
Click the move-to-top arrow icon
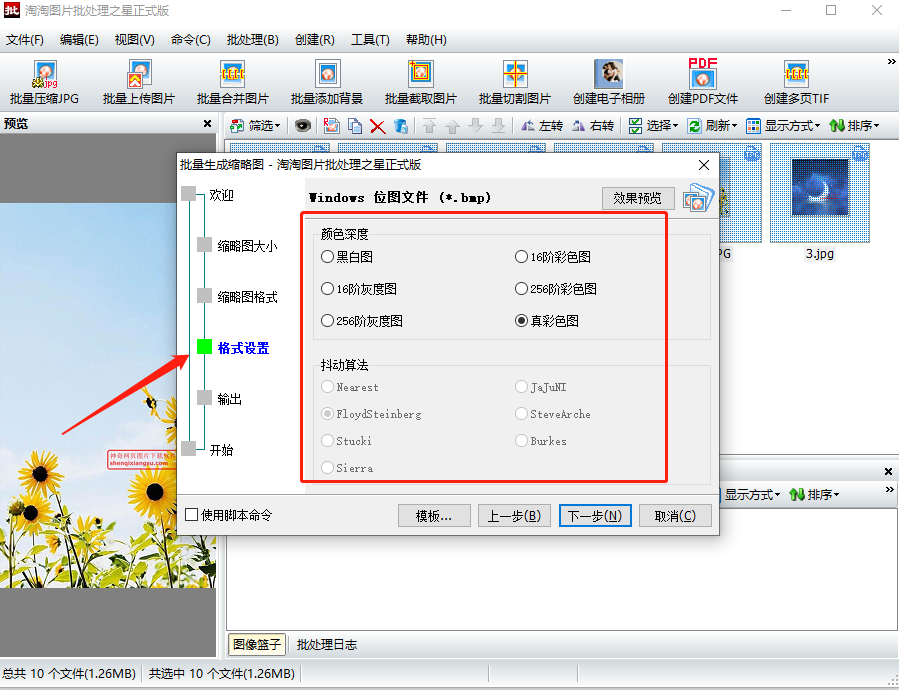pyautogui.click(x=429, y=126)
